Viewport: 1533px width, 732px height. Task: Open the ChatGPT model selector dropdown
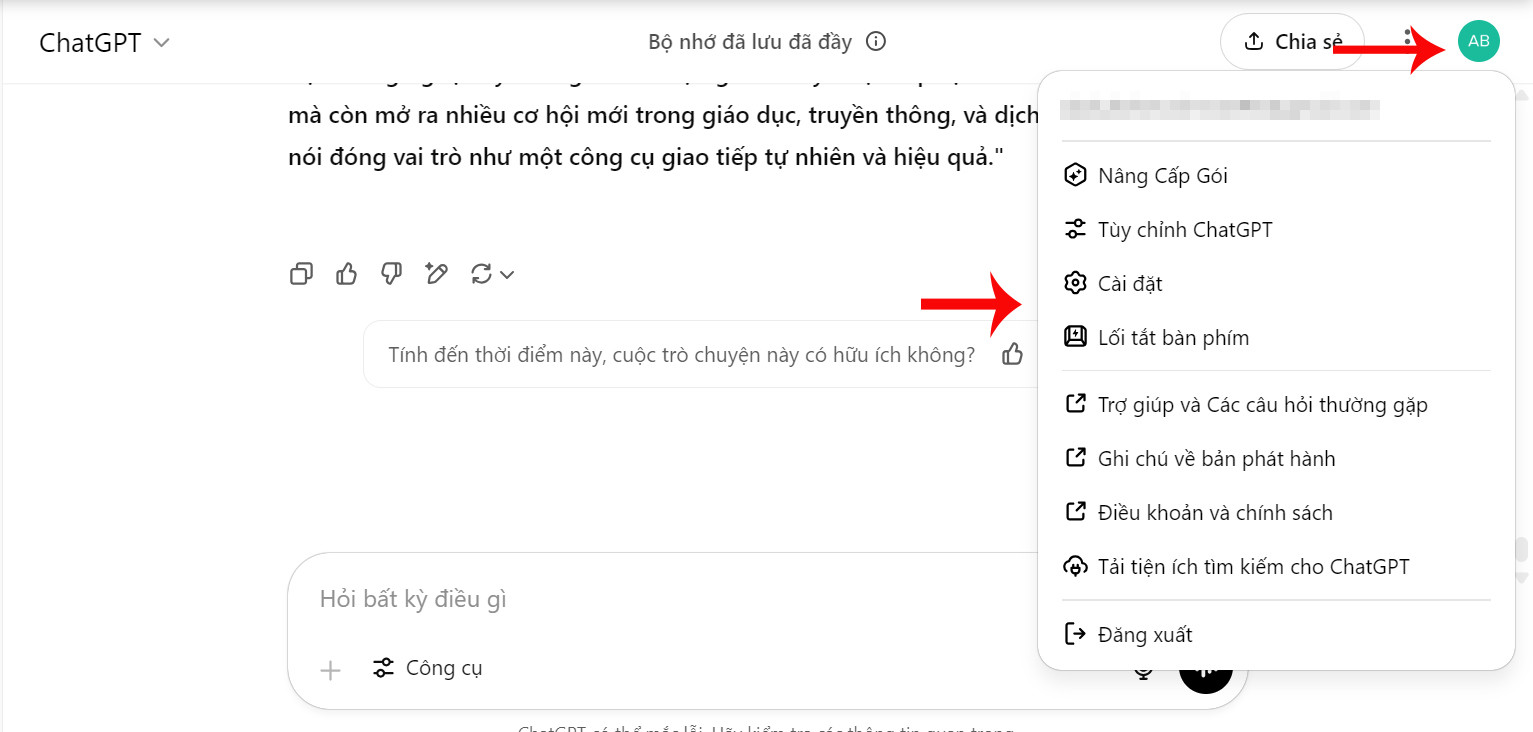(x=104, y=42)
